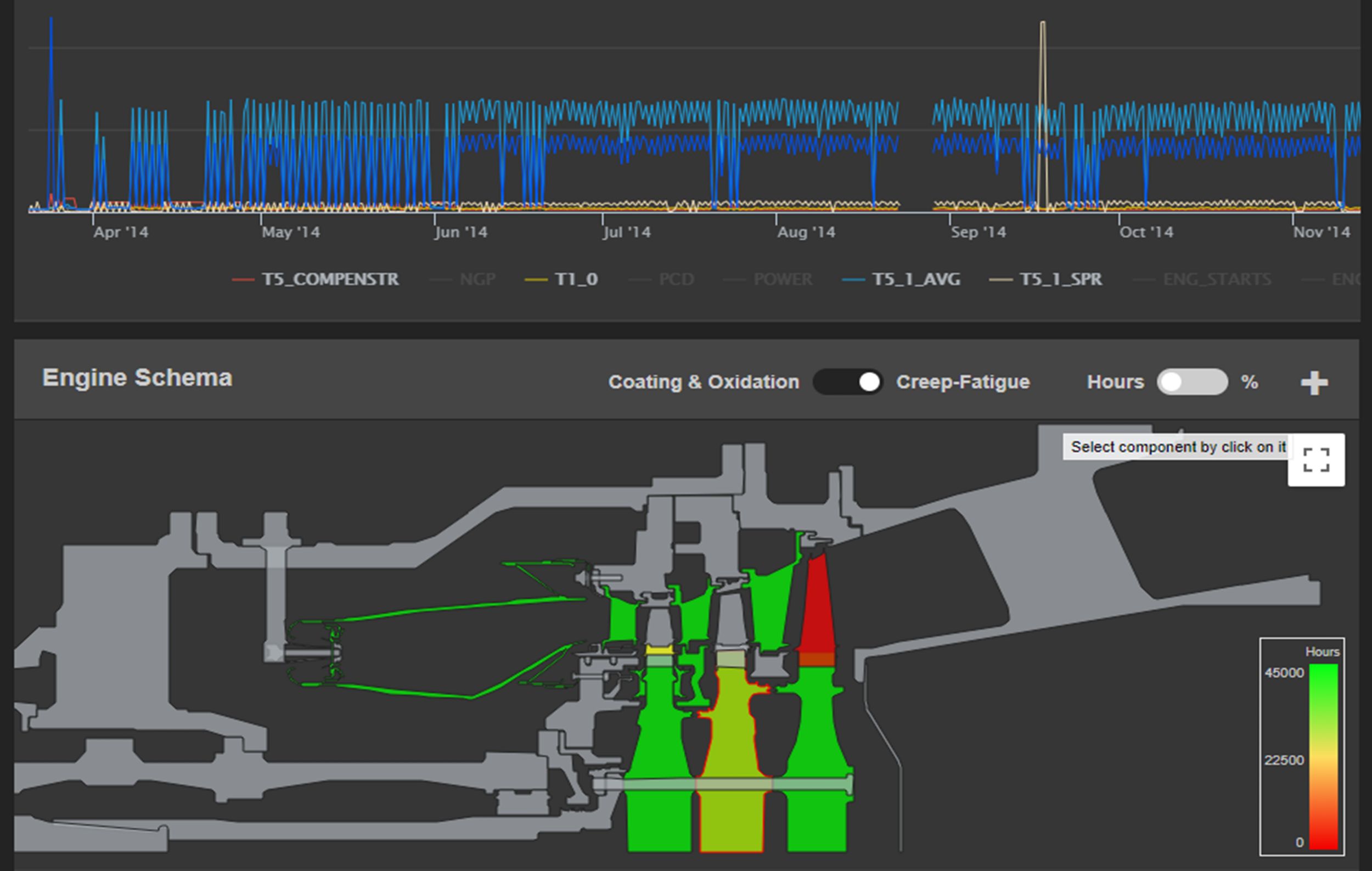The width and height of the screenshot is (1372, 871).
Task: Toggle Hours / % units switch
Action: pyautogui.click(x=1192, y=381)
